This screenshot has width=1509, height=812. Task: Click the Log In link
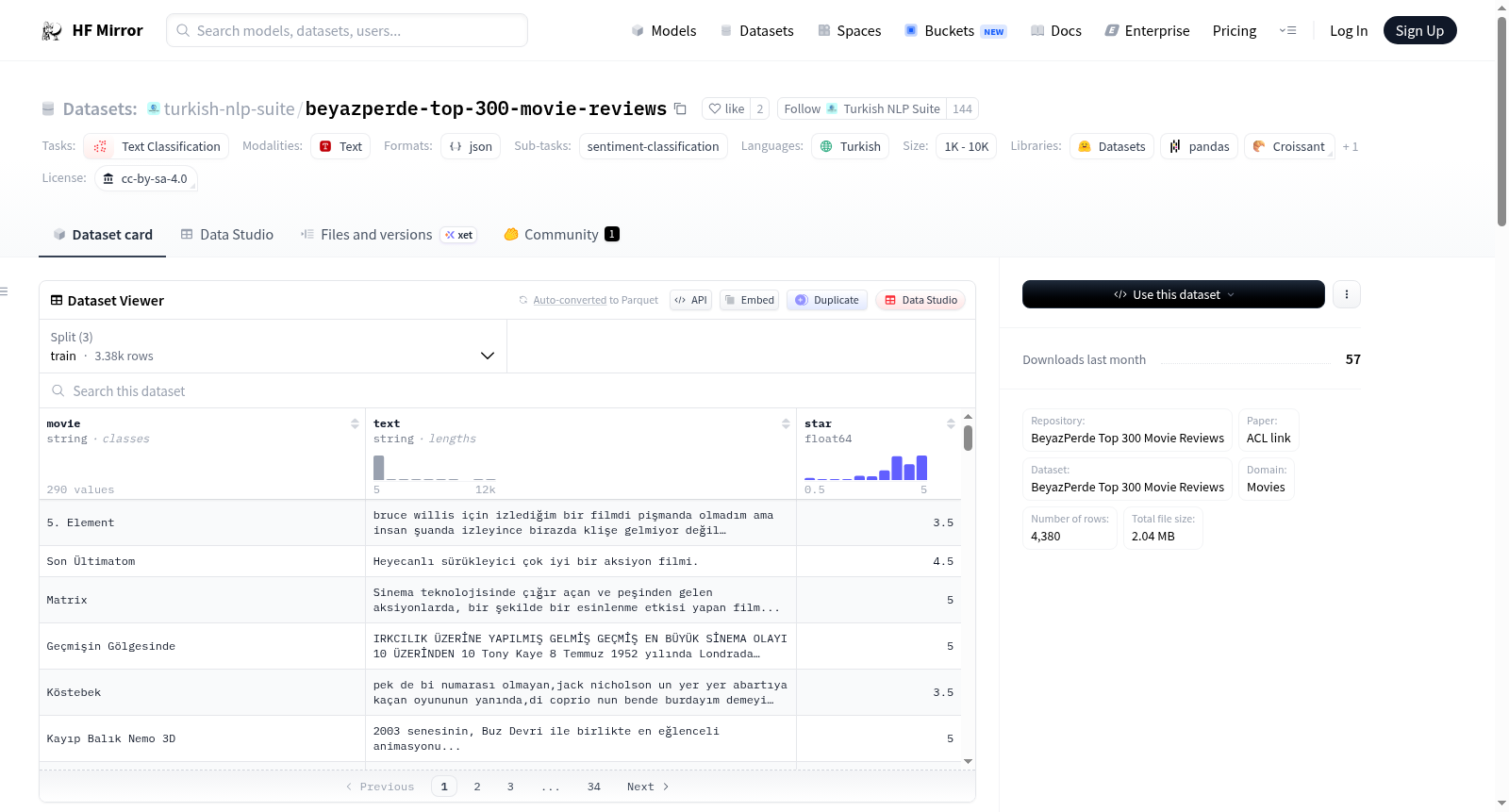1349,31
